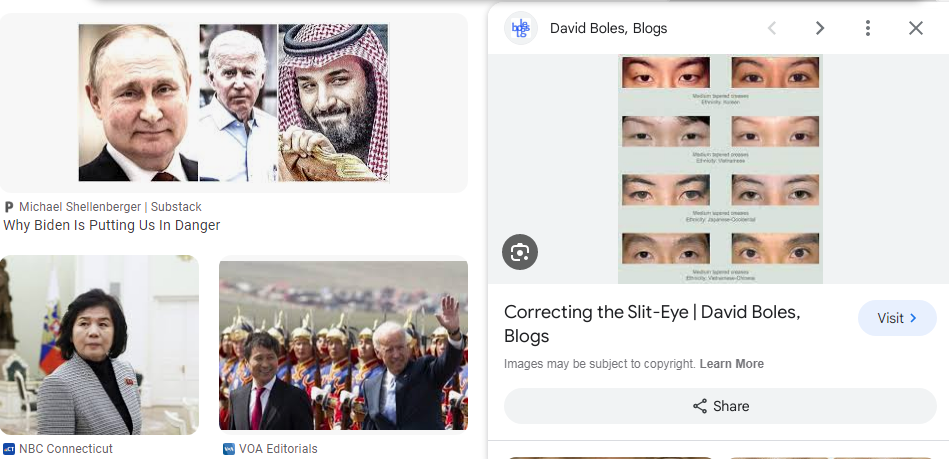Click the Substack favicon beside Michael Shellenberger
Image resolution: width=949 pixels, height=459 pixels.
(x=9, y=207)
